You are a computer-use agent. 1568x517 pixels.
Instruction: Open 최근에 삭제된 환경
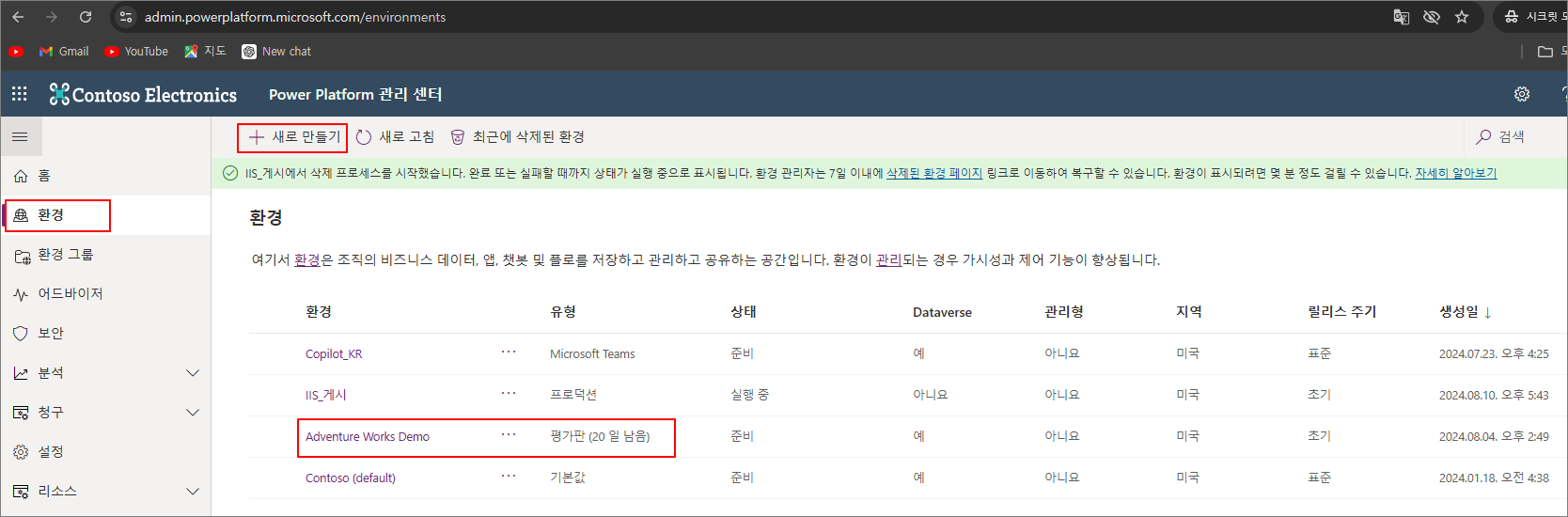click(517, 137)
